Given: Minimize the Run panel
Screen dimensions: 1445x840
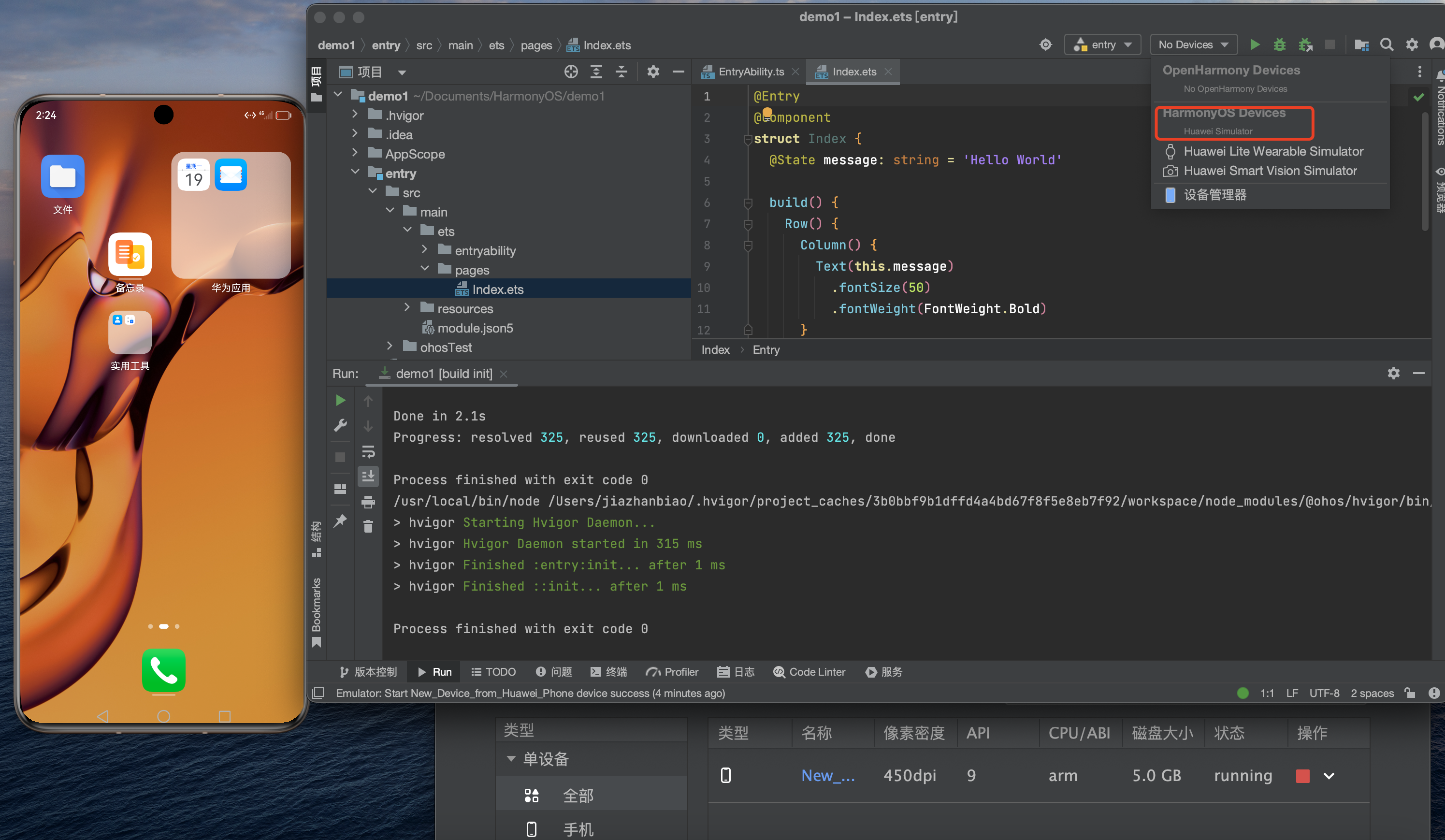Looking at the screenshot, I should (1418, 373).
